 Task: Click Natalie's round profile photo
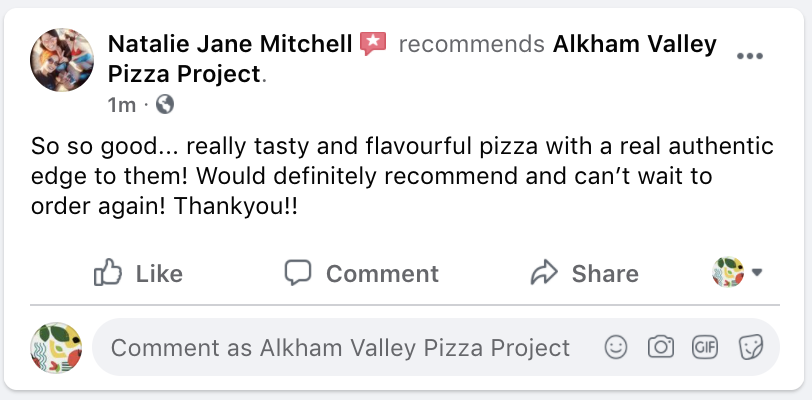pos(62,60)
